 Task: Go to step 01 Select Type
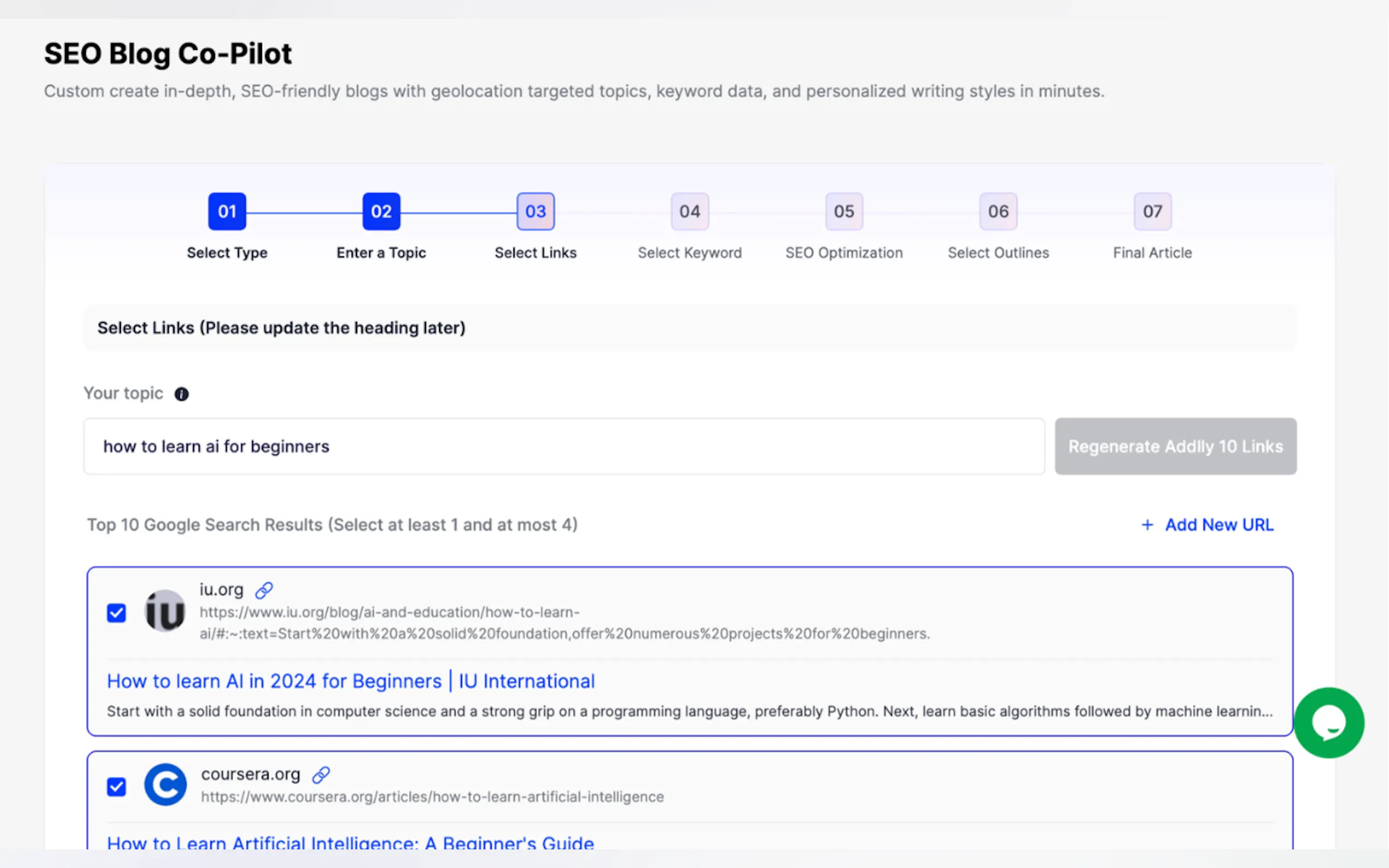[x=227, y=212]
